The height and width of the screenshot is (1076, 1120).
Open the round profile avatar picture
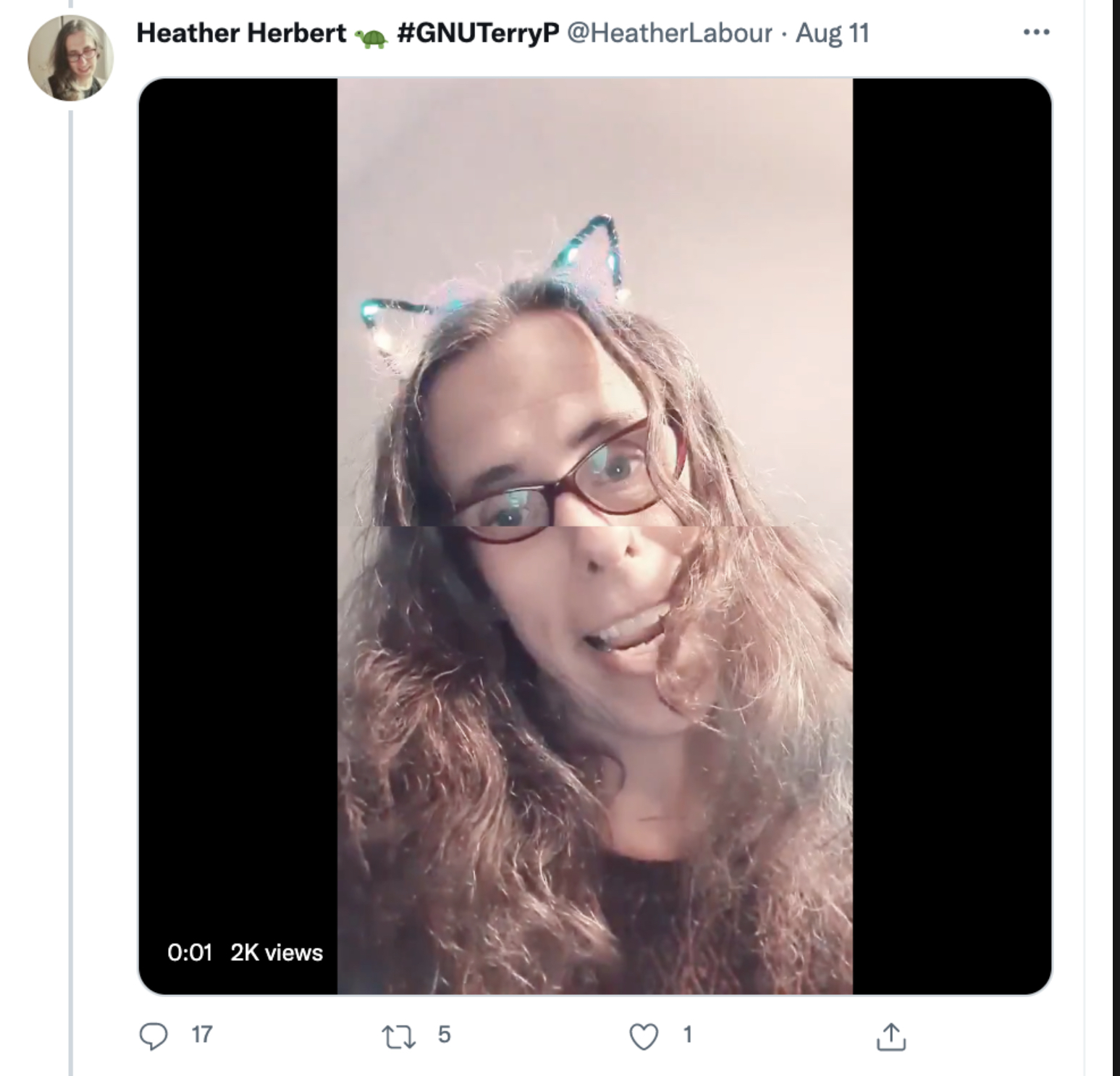click(x=70, y=57)
